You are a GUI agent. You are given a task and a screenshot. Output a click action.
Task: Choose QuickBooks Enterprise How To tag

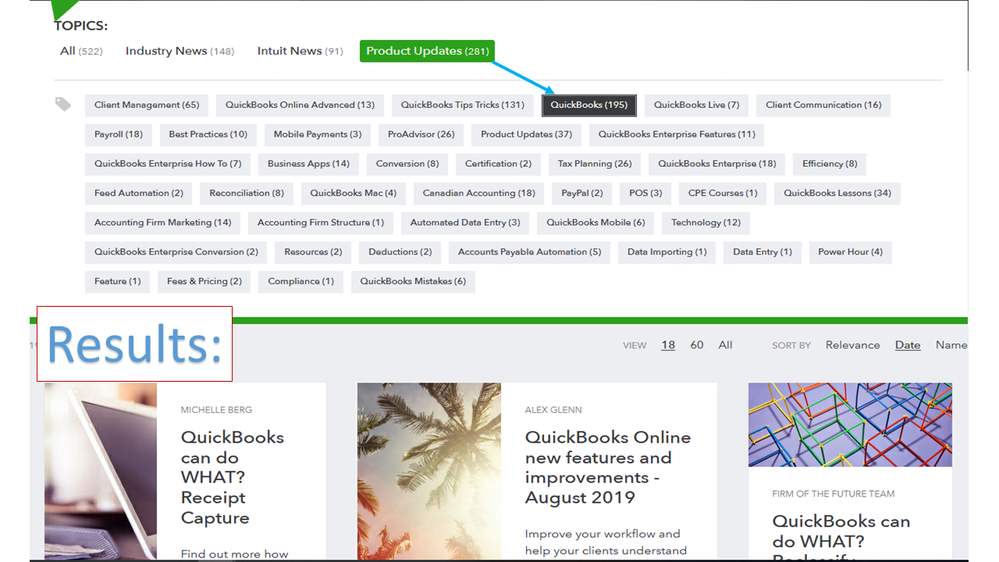click(x=168, y=164)
